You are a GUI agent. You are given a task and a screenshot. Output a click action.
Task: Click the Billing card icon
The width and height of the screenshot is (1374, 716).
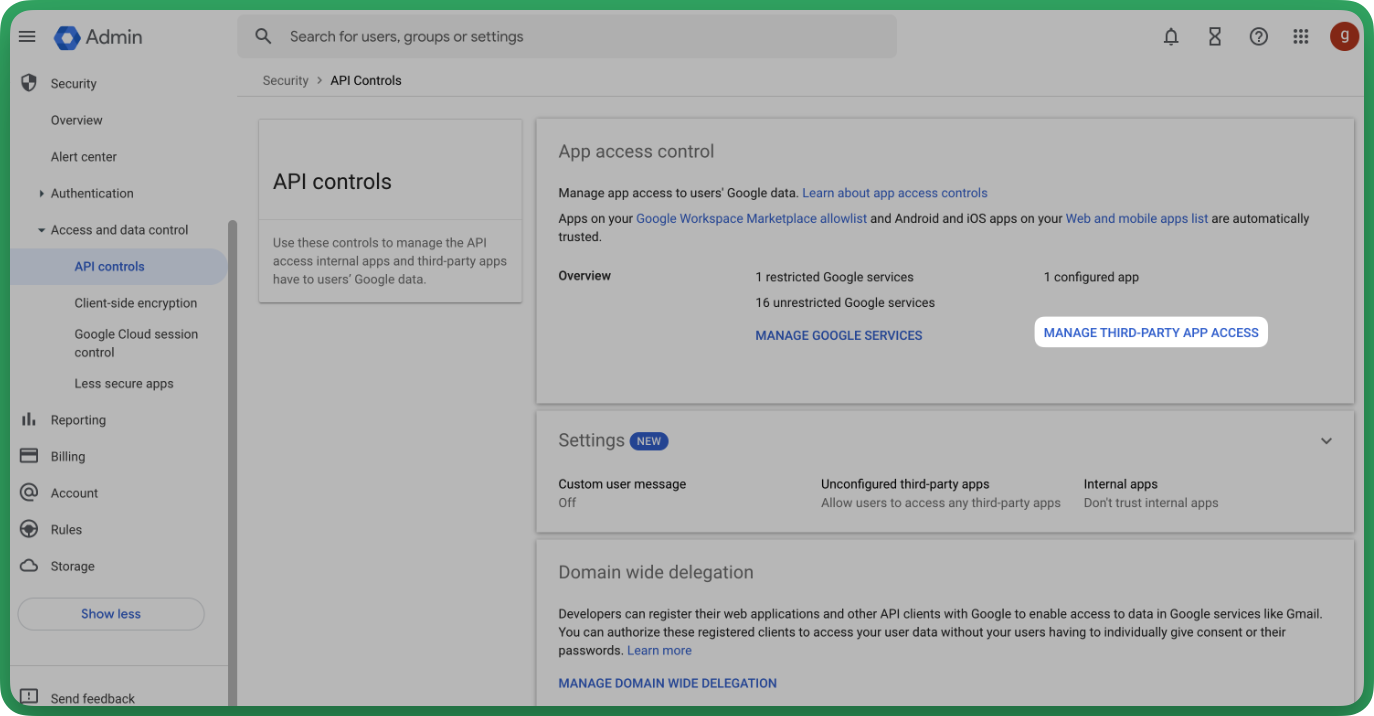click(29, 456)
